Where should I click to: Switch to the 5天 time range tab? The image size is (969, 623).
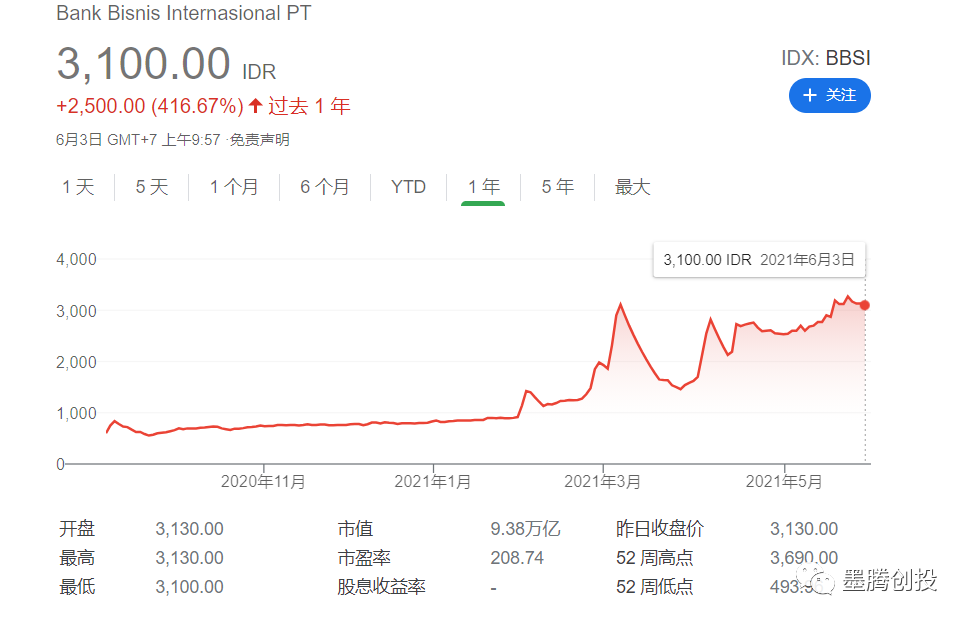pos(150,186)
